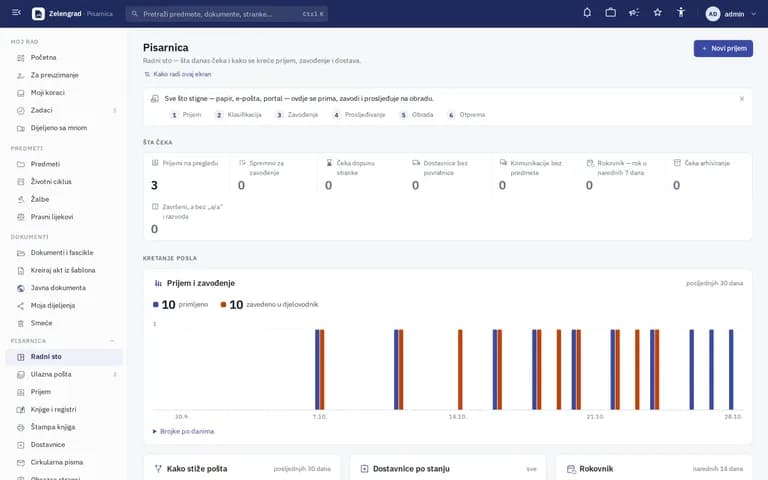Open Zadaci in sidebar
This screenshot has height=480, width=768.
[x=64, y=110]
